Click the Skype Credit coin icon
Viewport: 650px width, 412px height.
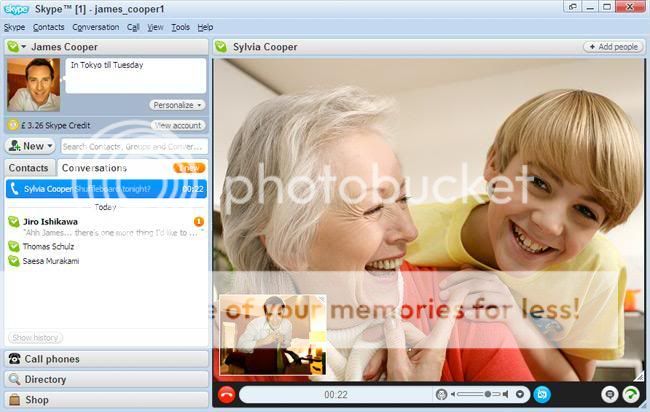pyautogui.click(x=13, y=125)
